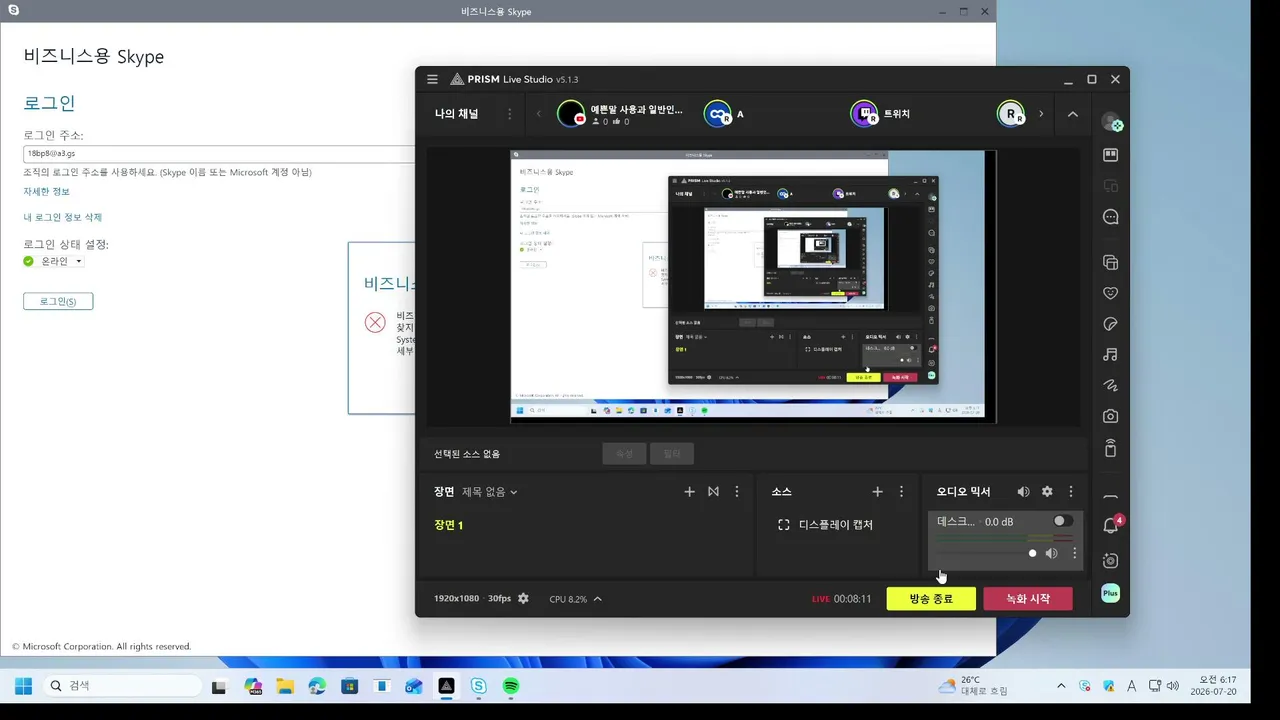Open the profile avatar in PRISM sidebar

click(x=1111, y=122)
